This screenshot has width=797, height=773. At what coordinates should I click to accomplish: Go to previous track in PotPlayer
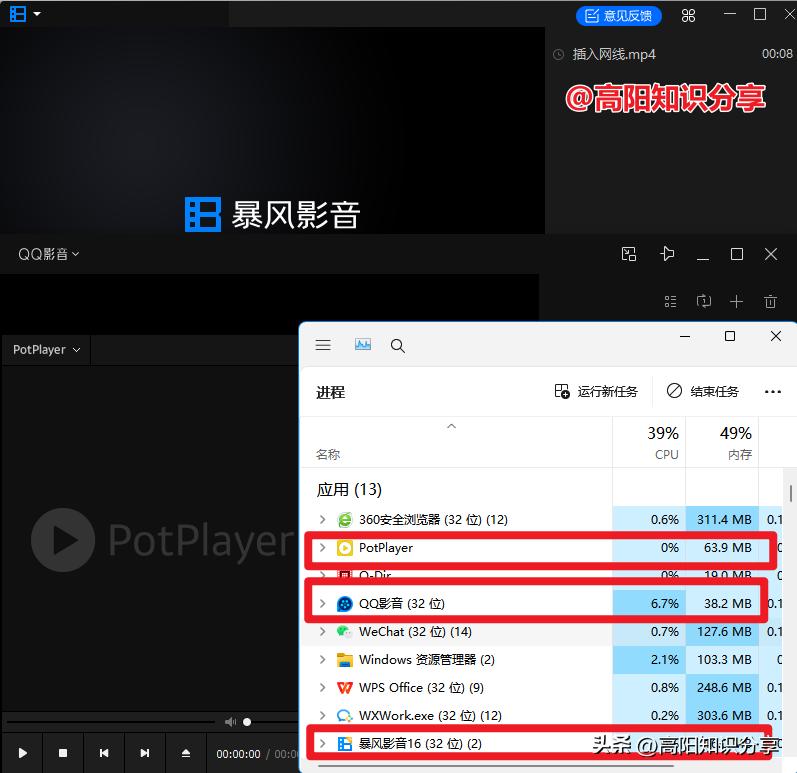pyautogui.click(x=104, y=753)
